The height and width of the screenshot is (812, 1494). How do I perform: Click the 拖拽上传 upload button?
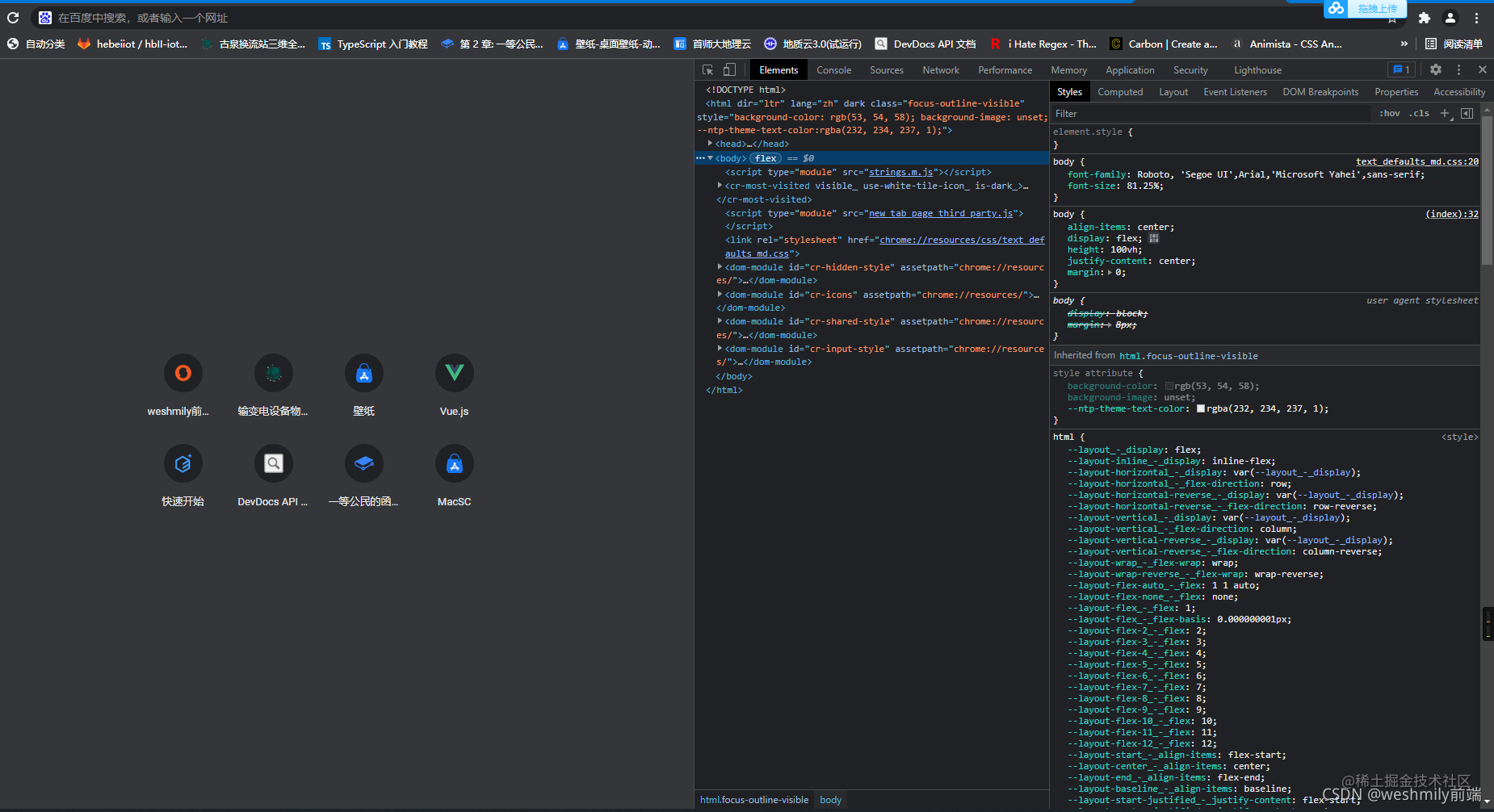tap(1366, 9)
